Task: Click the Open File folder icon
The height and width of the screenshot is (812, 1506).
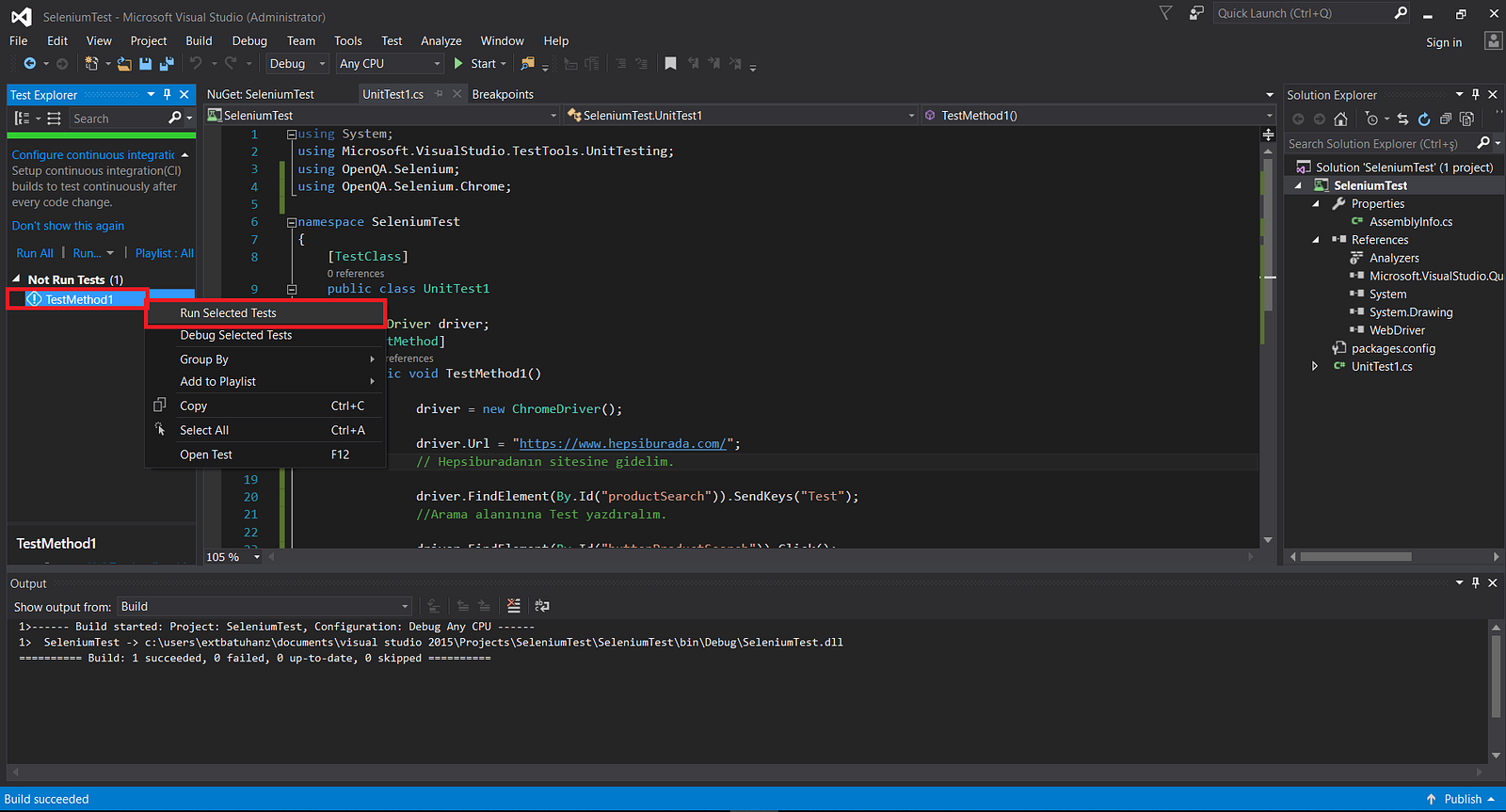Action: pos(124,64)
